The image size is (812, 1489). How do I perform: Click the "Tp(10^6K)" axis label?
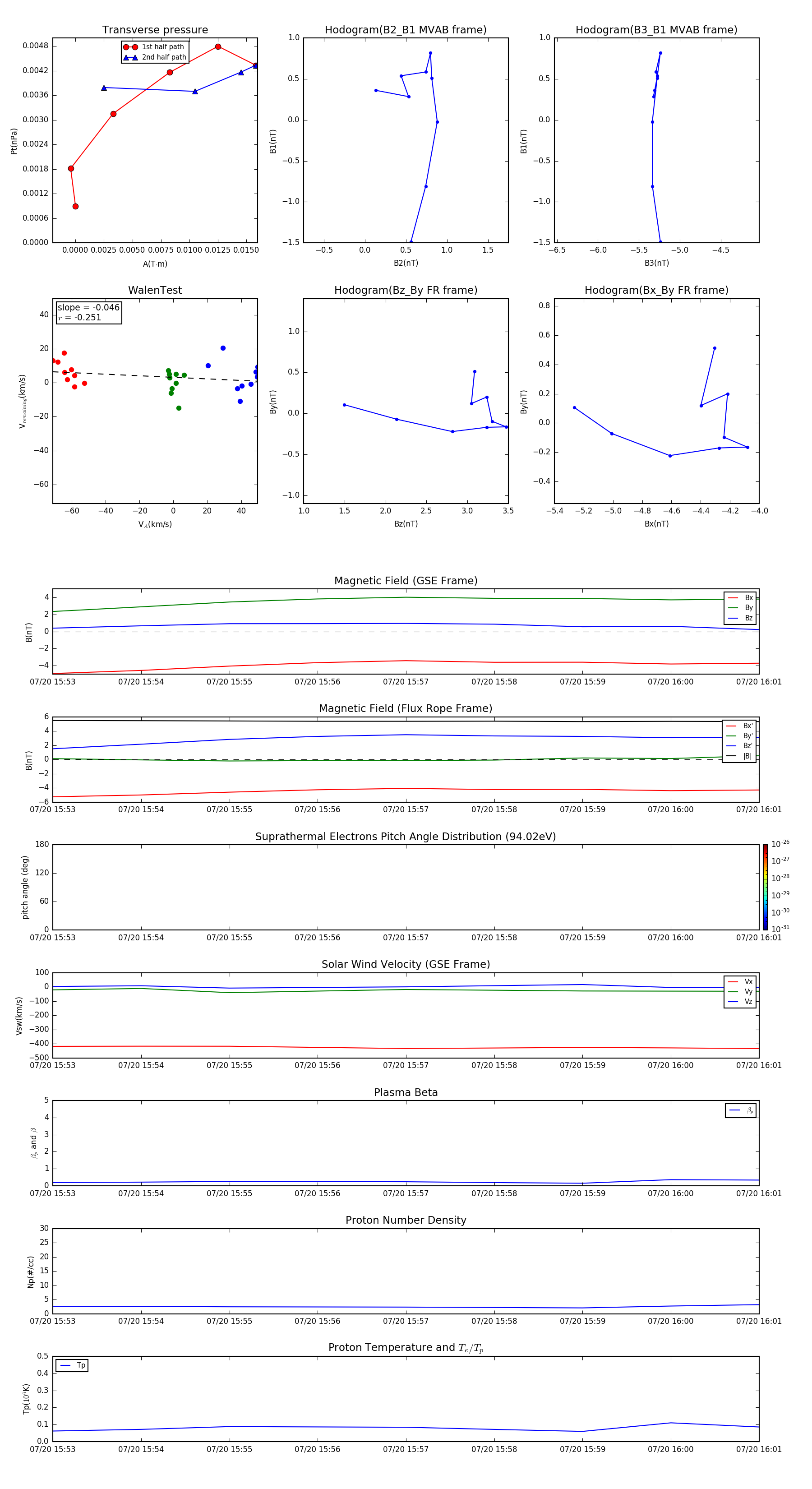click(26, 1399)
